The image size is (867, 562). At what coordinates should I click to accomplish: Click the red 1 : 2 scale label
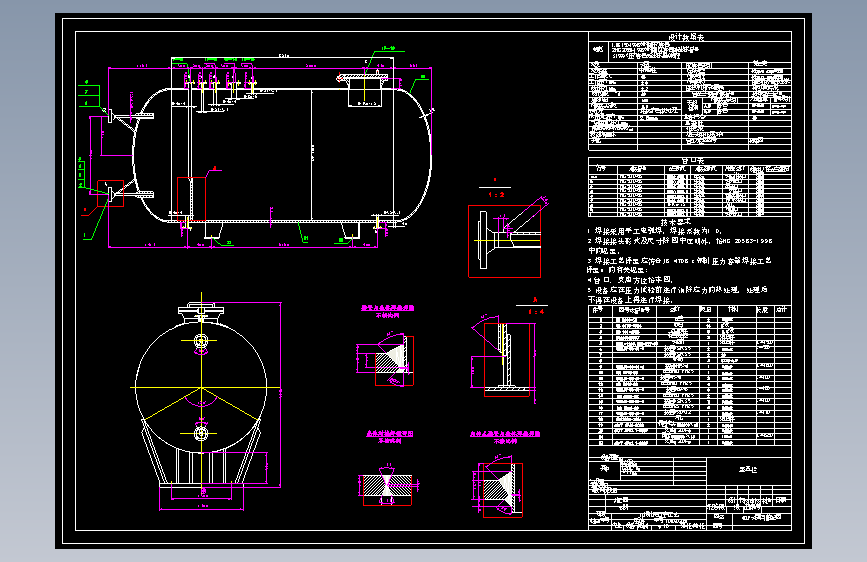click(x=496, y=195)
